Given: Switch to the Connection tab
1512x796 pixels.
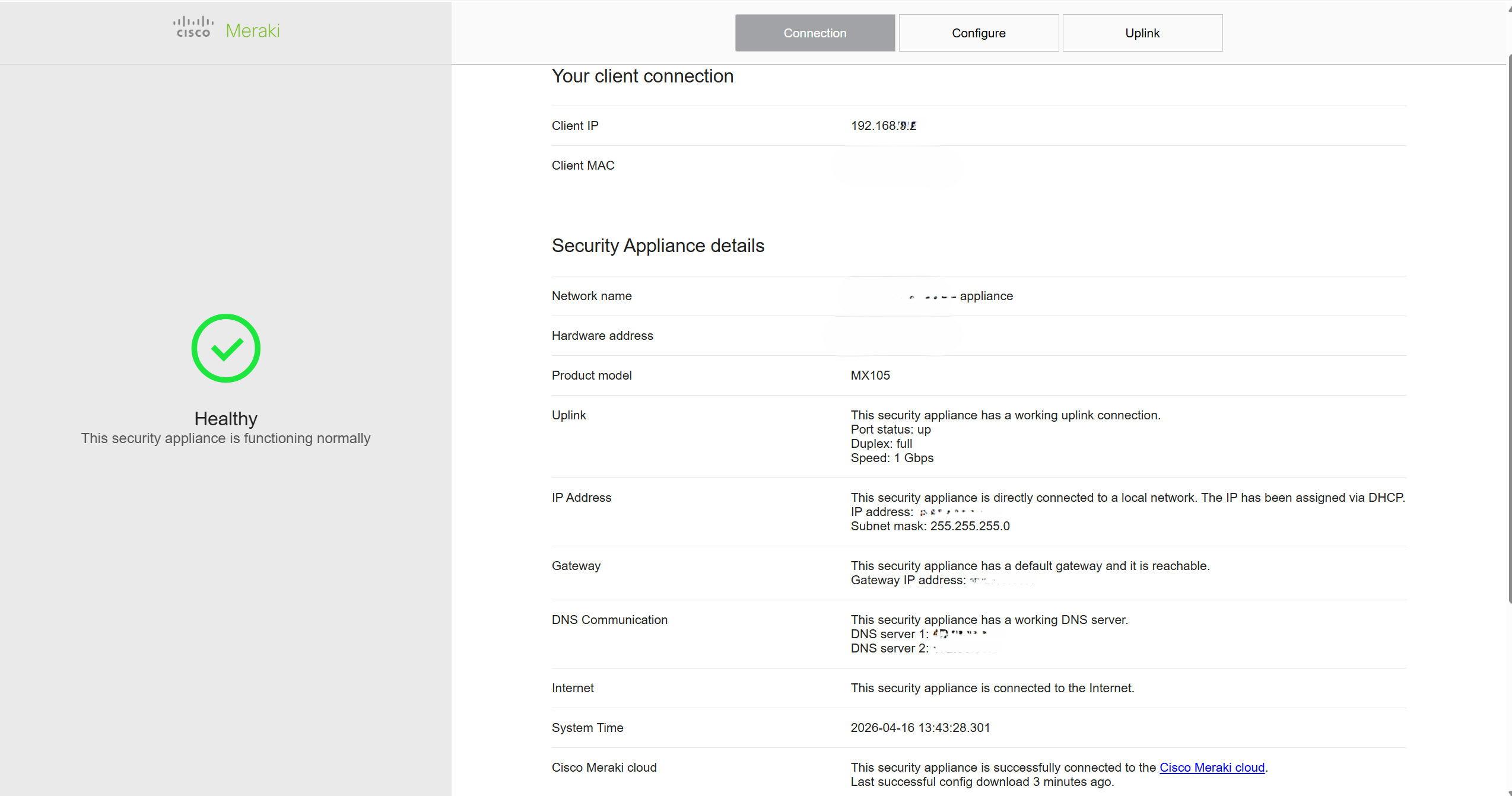Looking at the screenshot, I should [x=814, y=33].
